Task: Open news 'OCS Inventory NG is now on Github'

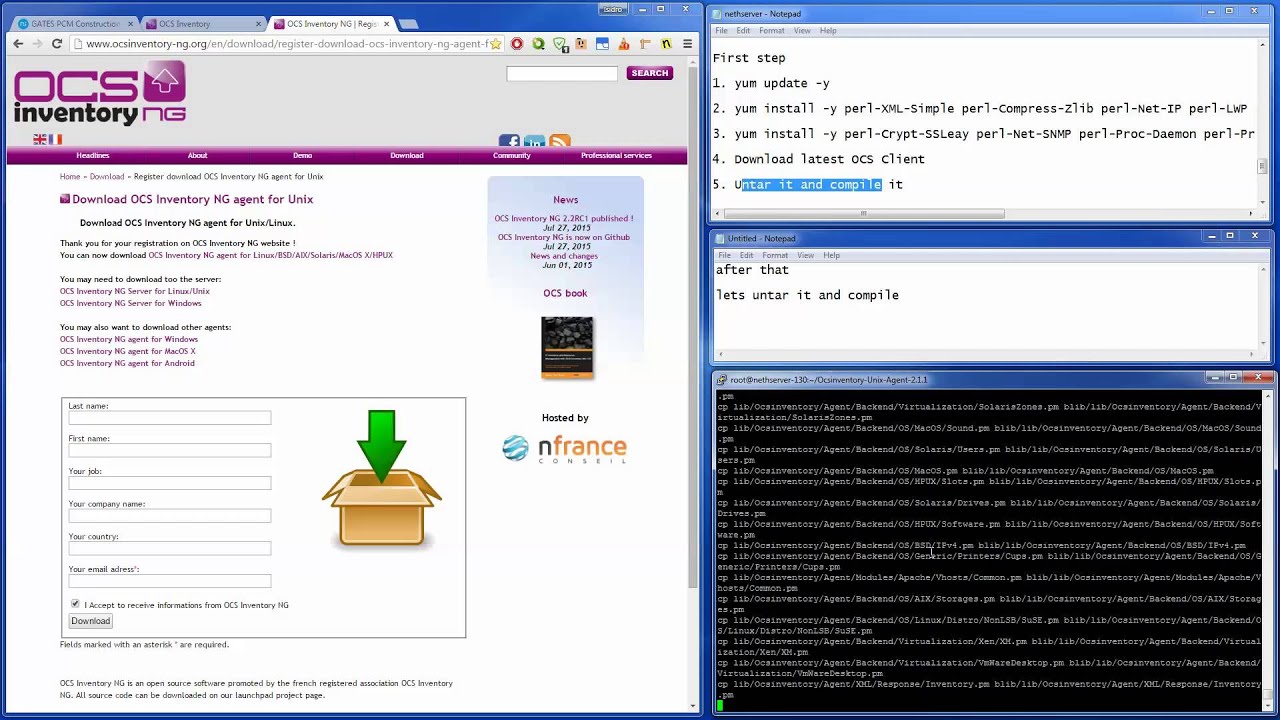Action: [x=564, y=237]
